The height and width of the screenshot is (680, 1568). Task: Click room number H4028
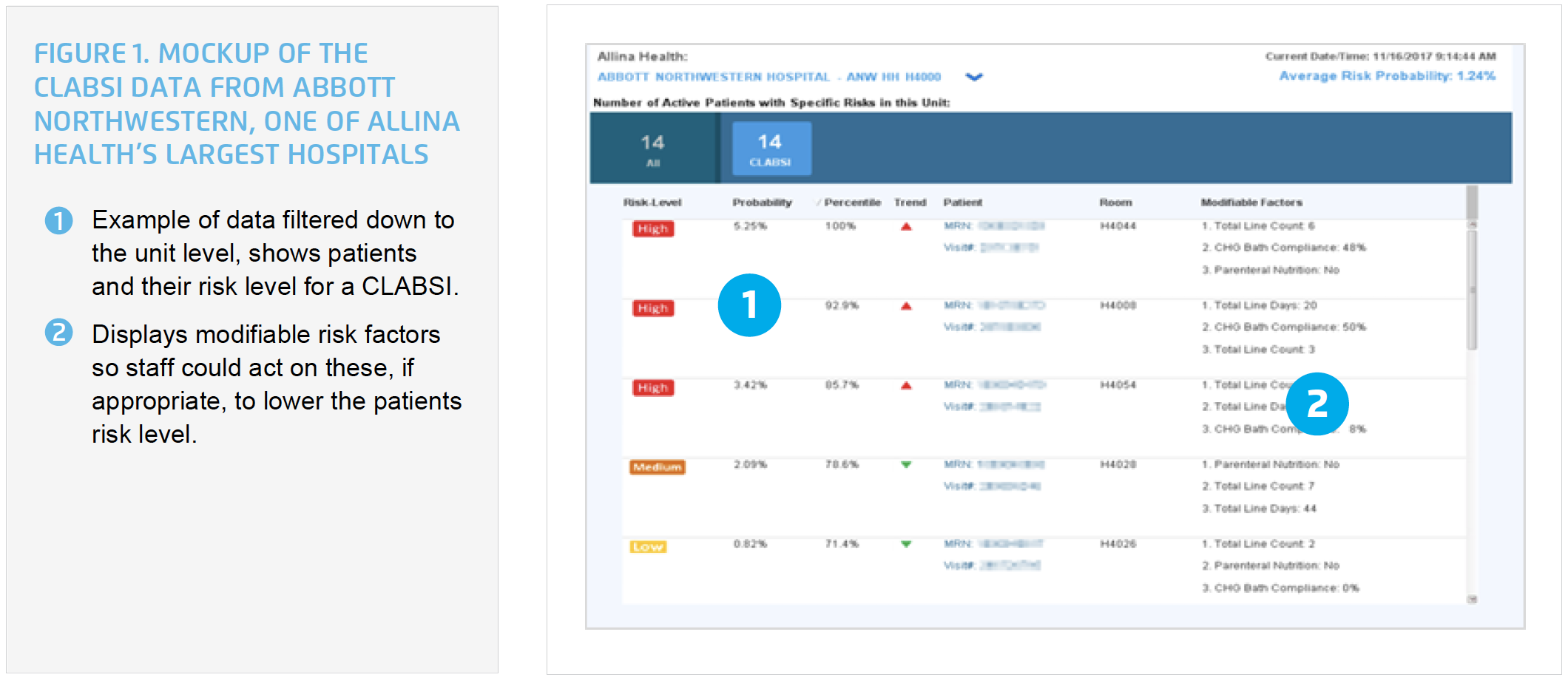(1118, 464)
